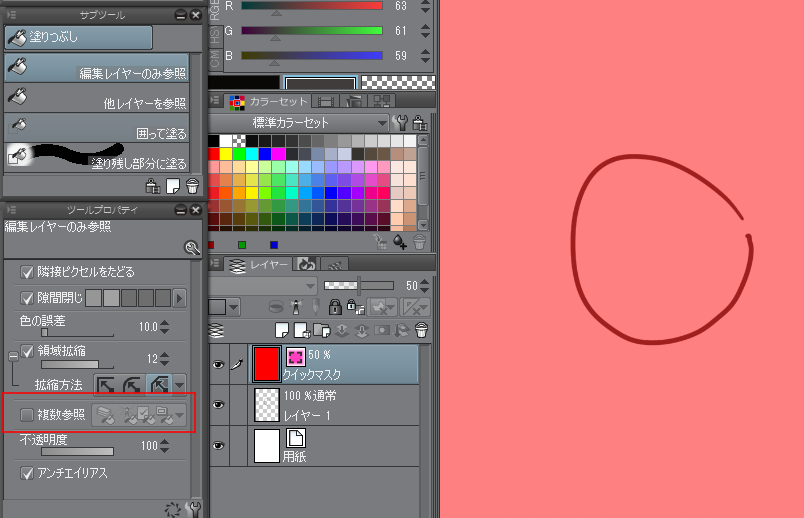Screen dimensions: 804x518
Task: Click the lock layer padlock icon
Action: (x=335, y=307)
